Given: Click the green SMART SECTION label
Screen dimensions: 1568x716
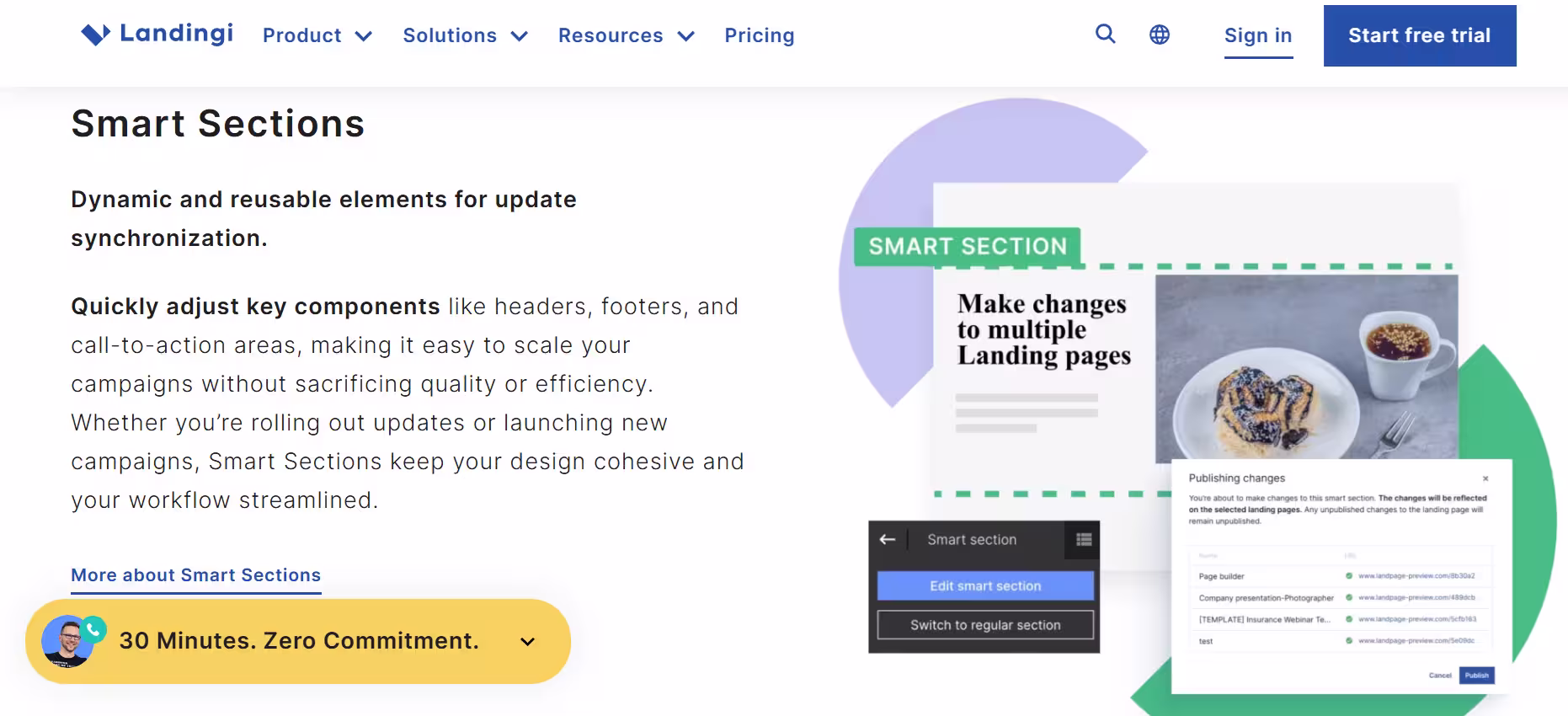Looking at the screenshot, I should pos(968,247).
